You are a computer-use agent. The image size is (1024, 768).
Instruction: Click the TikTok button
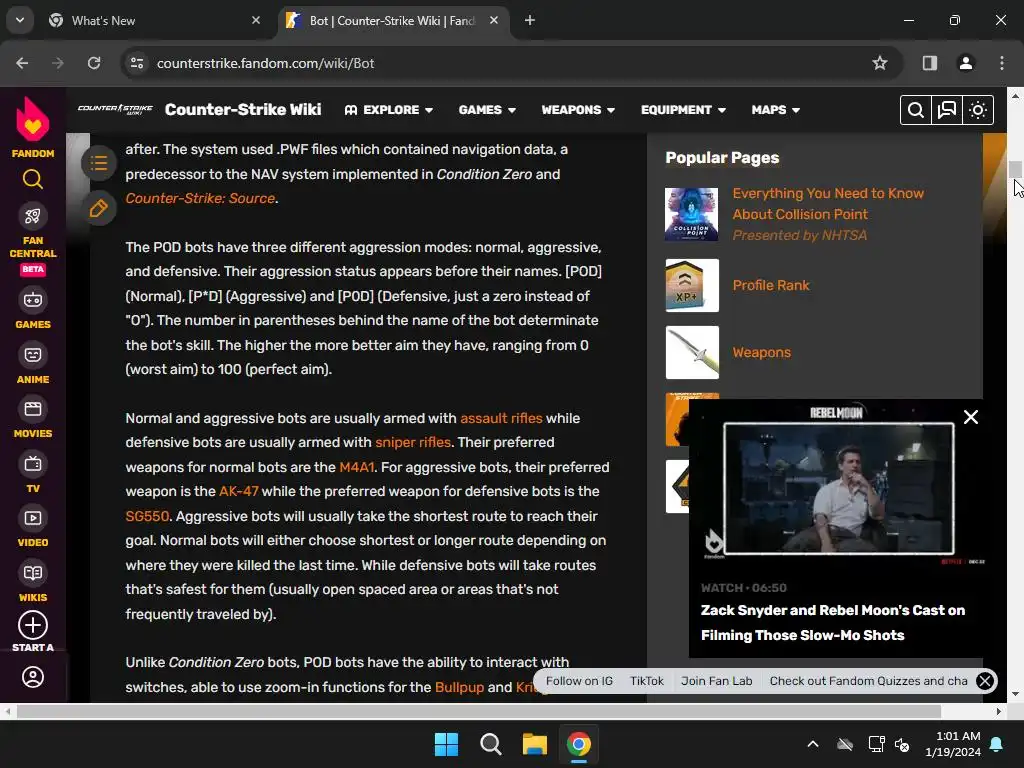click(647, 681)
